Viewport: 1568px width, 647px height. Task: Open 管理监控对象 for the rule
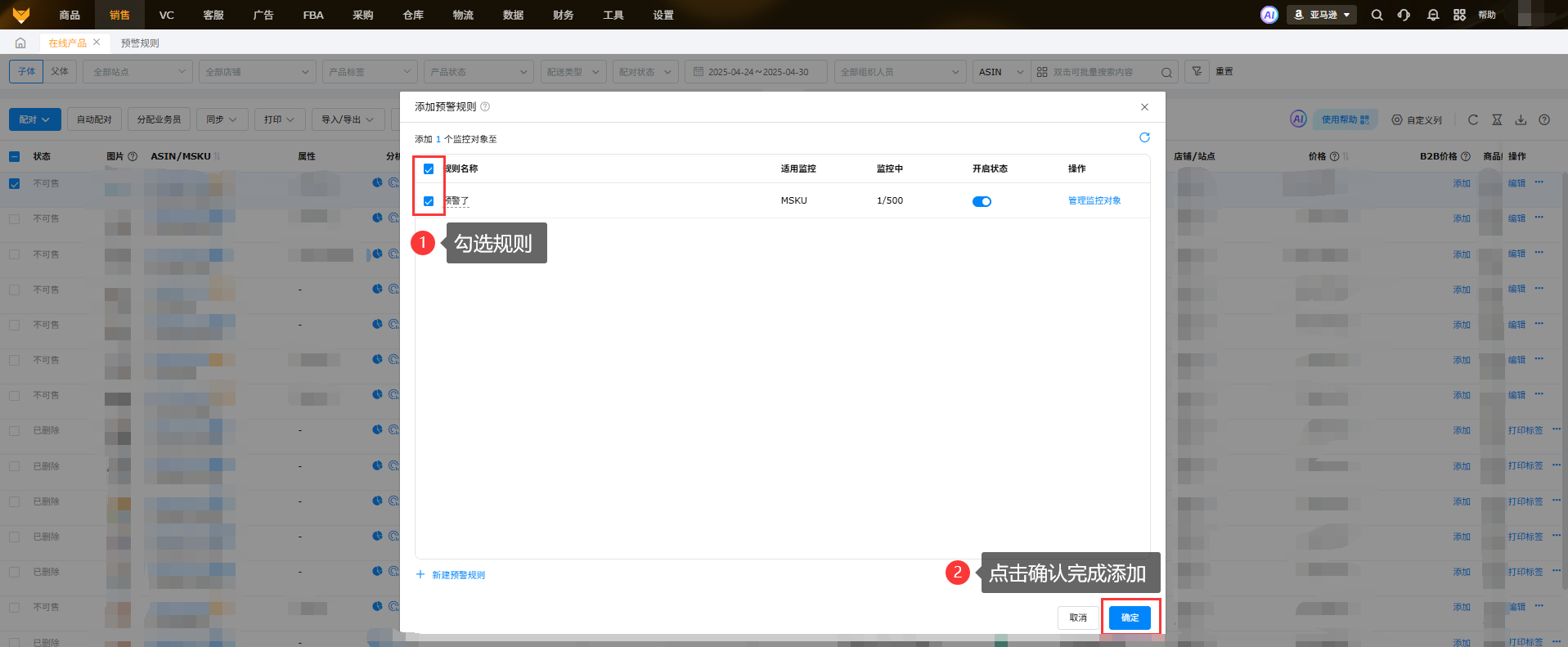pos(1094,200)
